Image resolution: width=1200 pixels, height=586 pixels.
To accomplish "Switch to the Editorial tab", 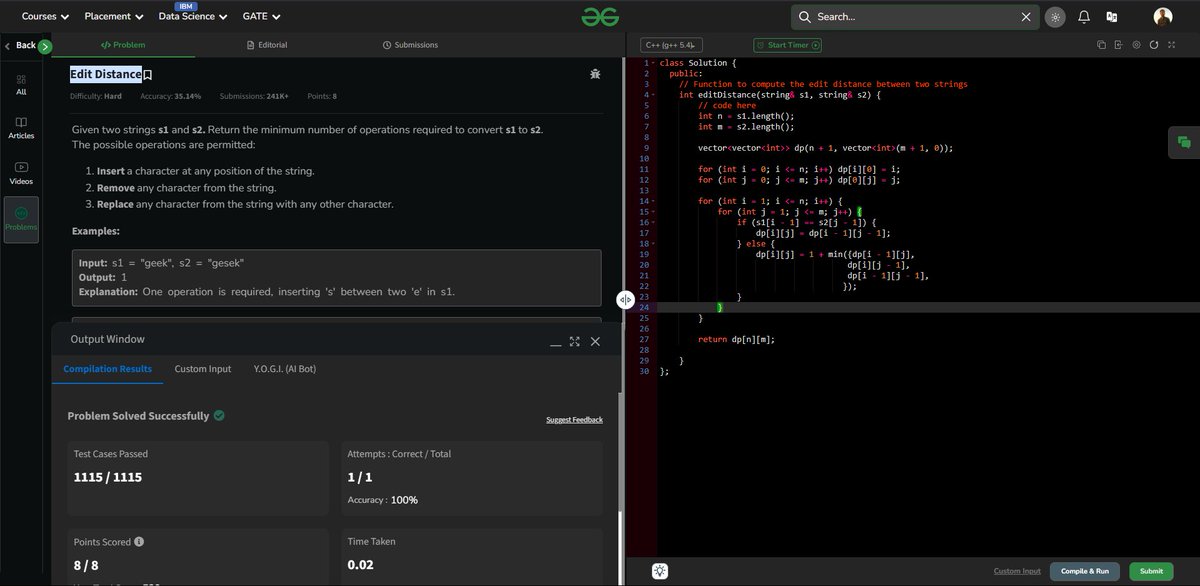I will (267, 45).
